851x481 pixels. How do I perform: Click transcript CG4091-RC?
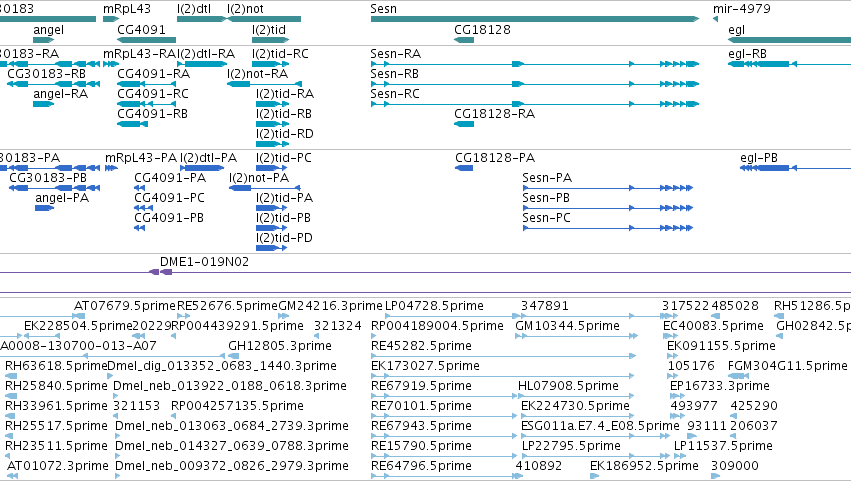pos(147,104)
